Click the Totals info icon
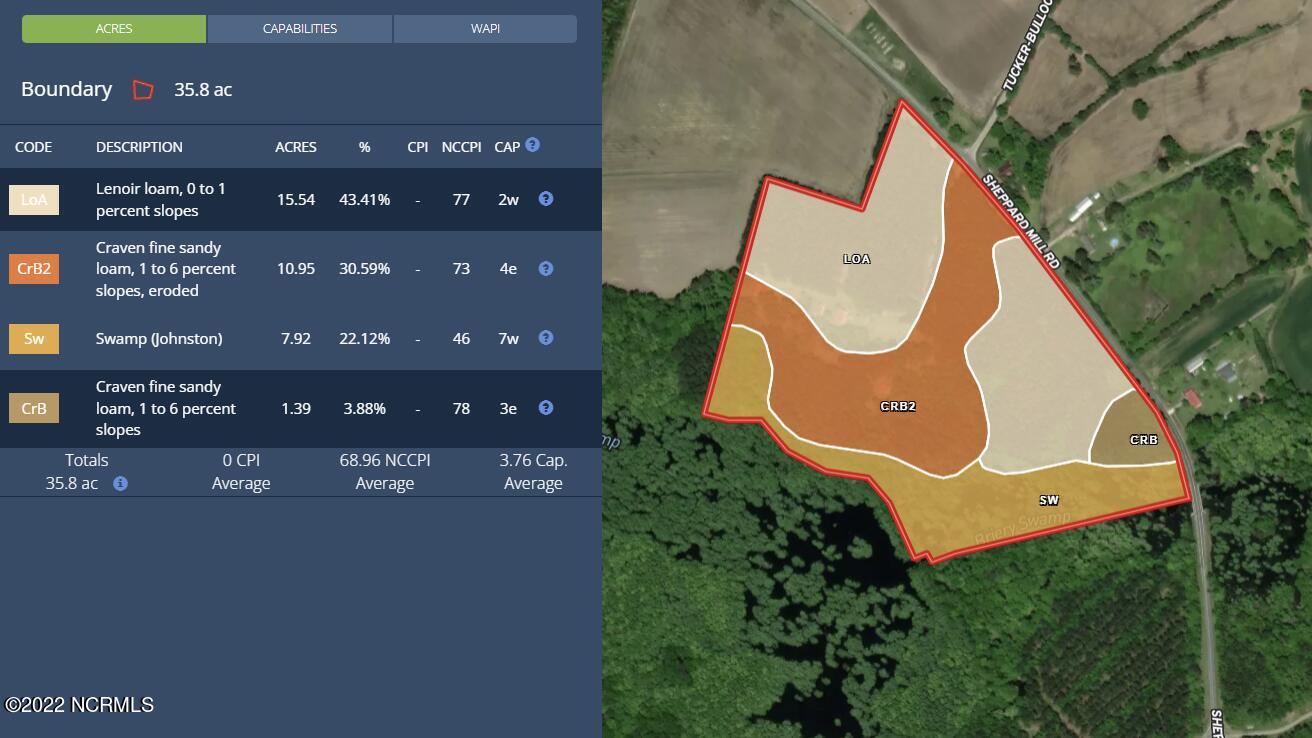 coord(120,484)
